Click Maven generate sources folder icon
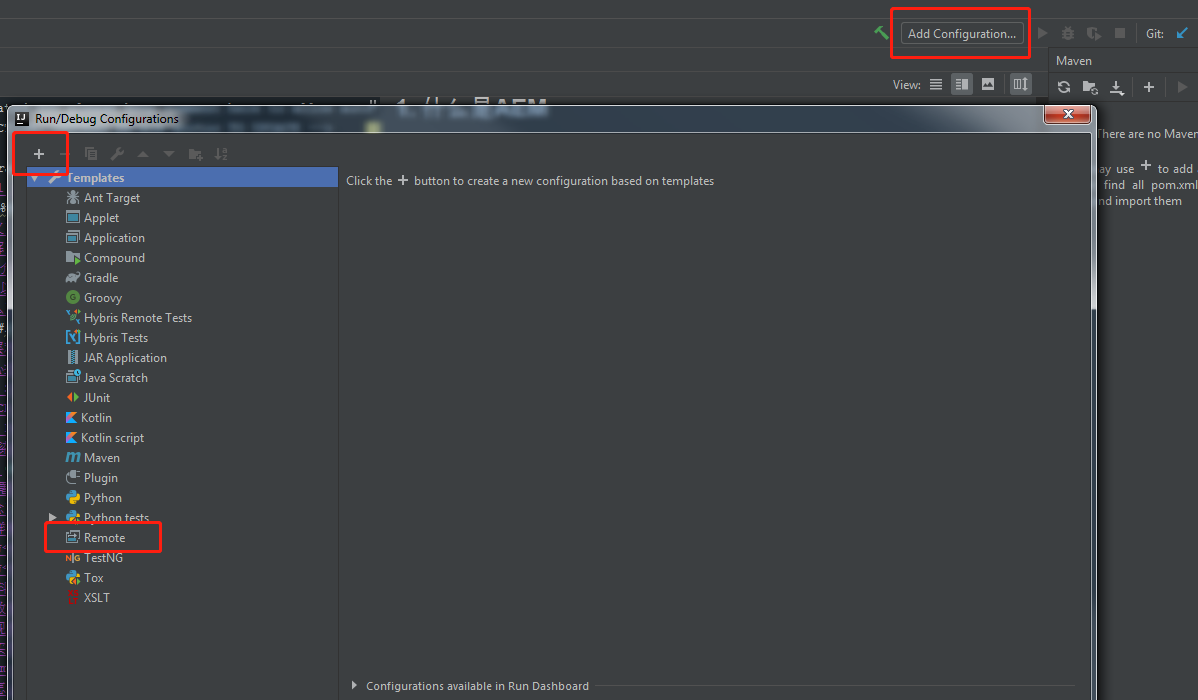 1090,87
